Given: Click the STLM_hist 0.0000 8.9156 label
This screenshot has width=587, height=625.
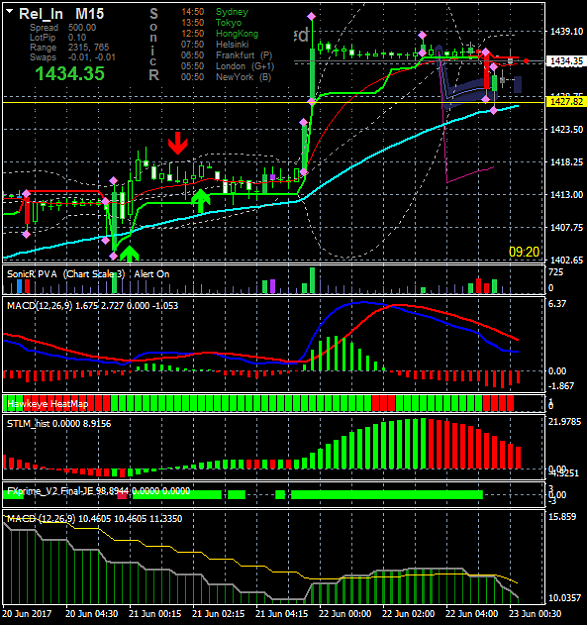Looking at the screenshot, I should (59, 424).
